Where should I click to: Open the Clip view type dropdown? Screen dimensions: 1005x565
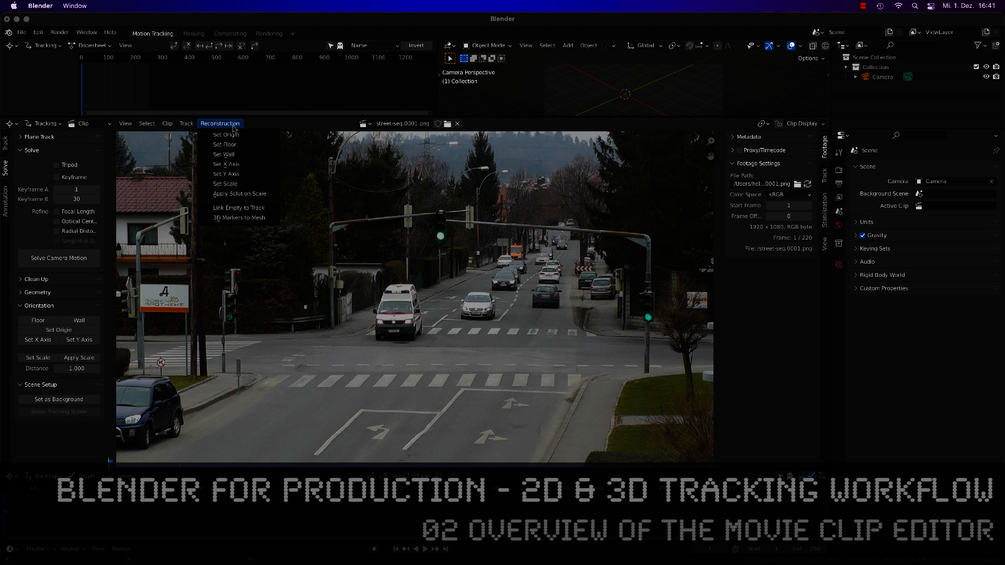click(x=90, y=124)
